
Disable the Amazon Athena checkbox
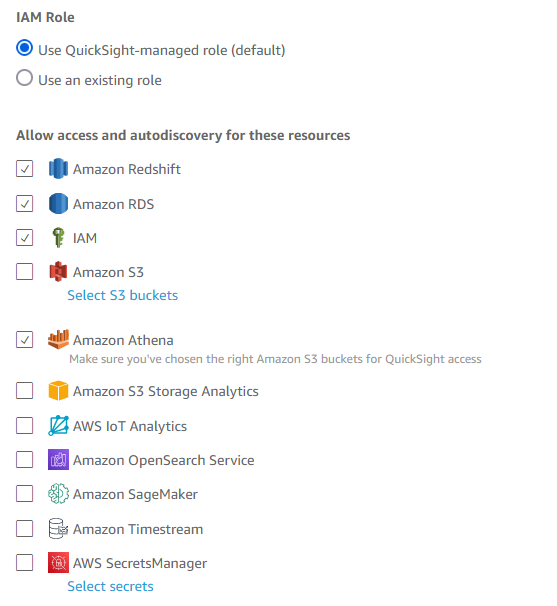24,340
